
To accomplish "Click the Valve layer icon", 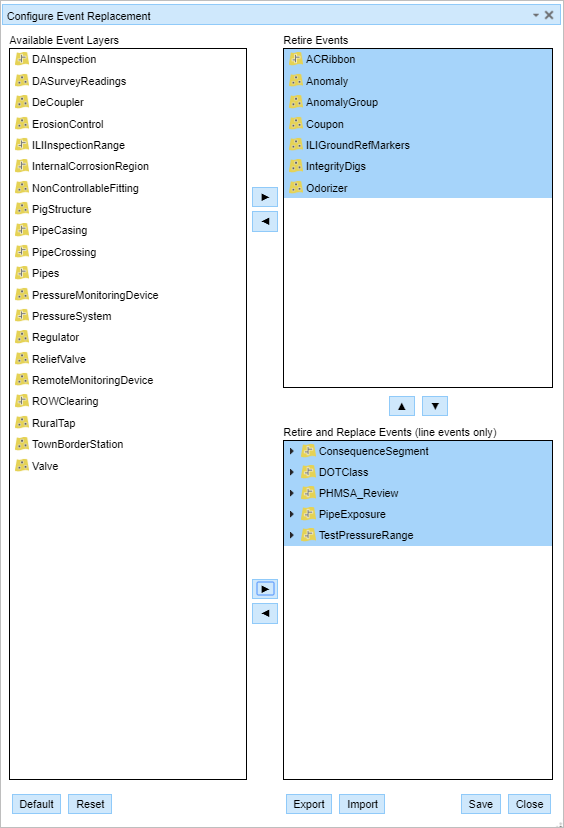I will [22, 465].
